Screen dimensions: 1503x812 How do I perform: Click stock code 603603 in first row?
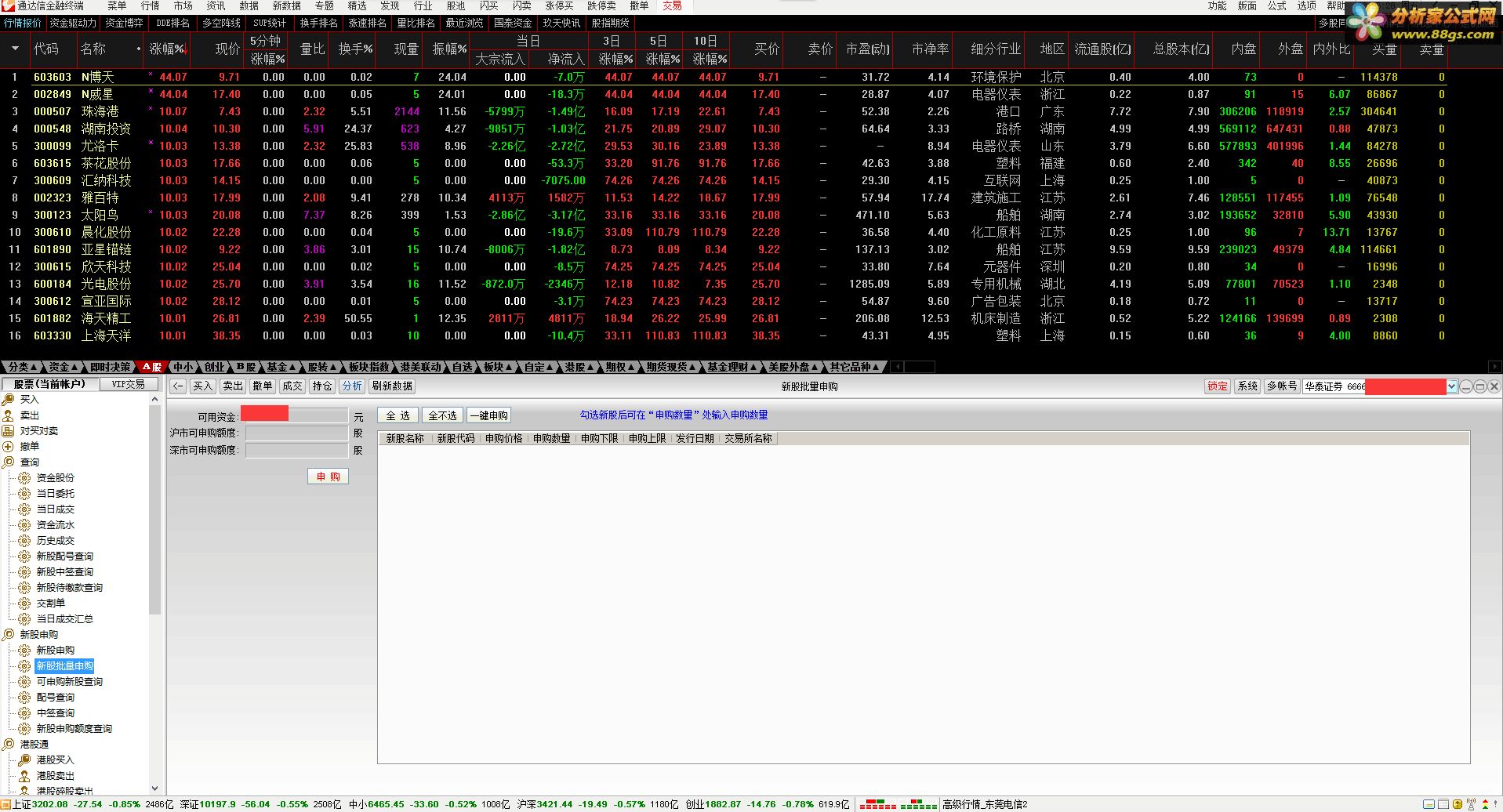pos(53,77)
